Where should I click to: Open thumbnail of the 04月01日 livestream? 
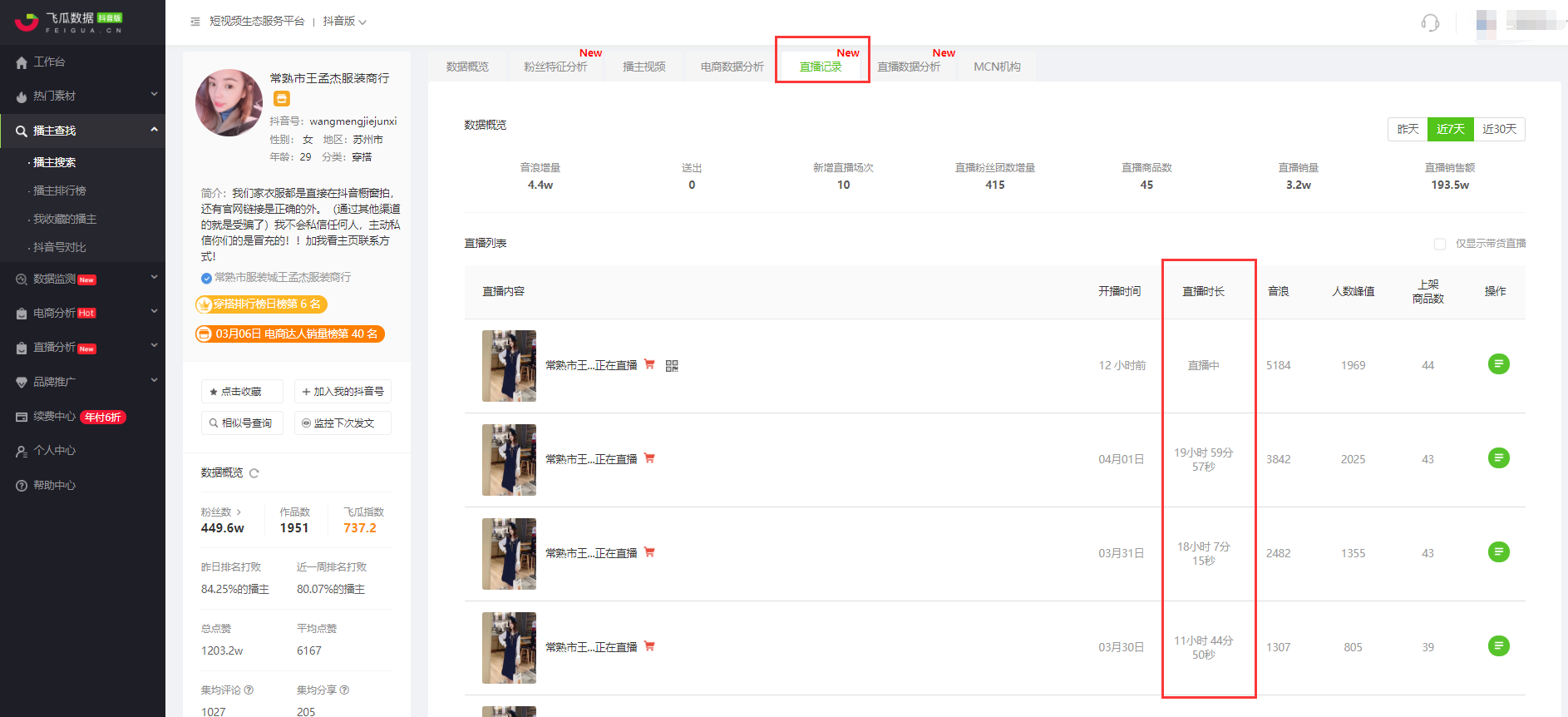[509, 460]
